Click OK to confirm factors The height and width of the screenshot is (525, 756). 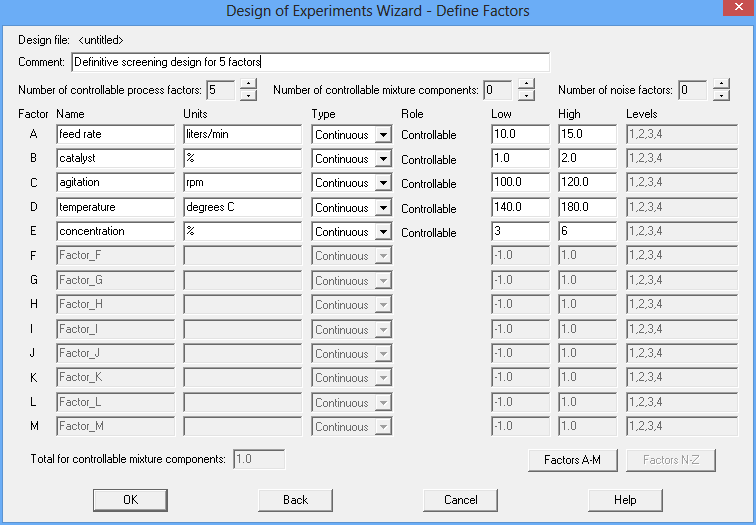[130, 500]
